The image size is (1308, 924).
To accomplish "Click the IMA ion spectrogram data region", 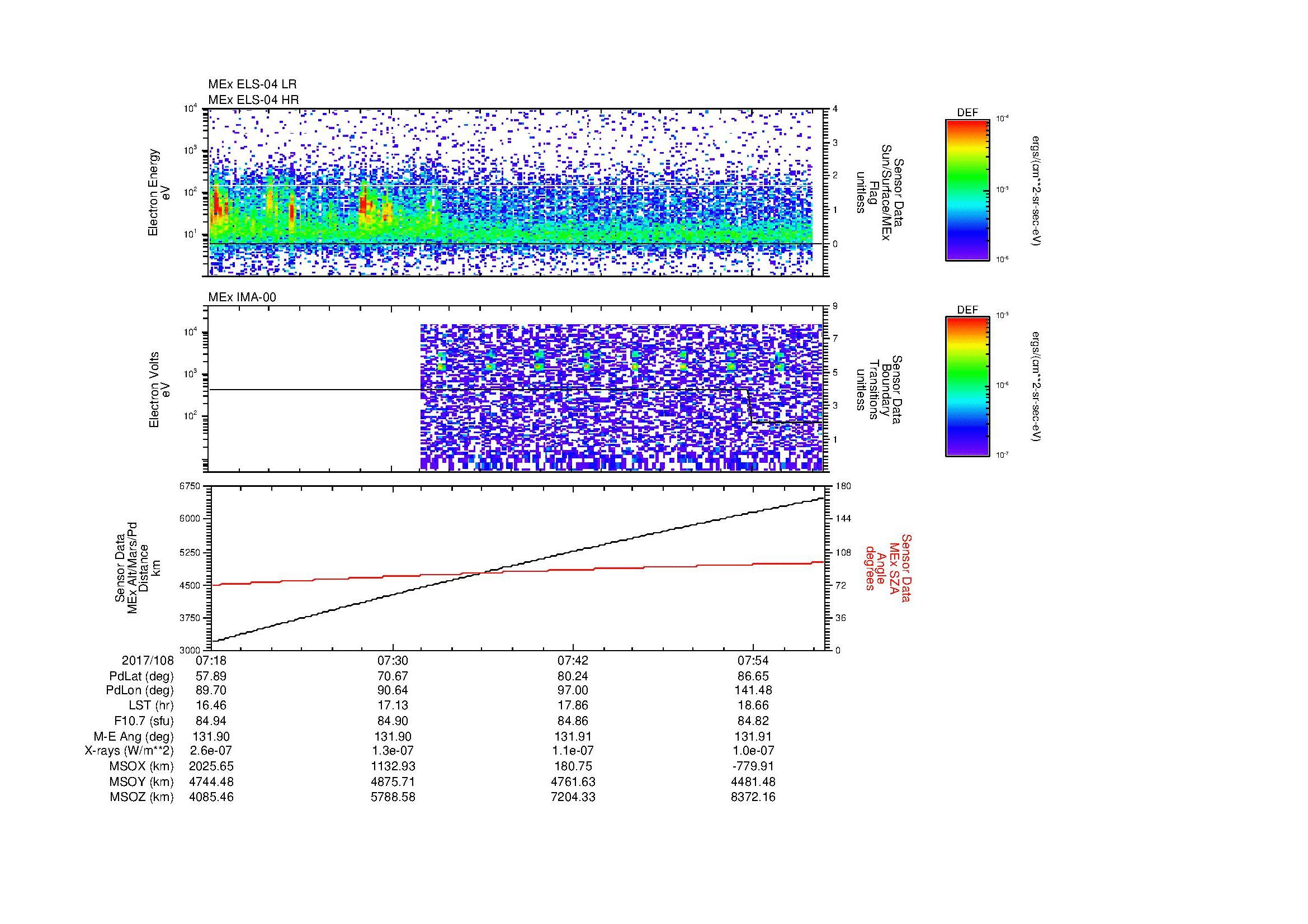I will pos(621,397).
